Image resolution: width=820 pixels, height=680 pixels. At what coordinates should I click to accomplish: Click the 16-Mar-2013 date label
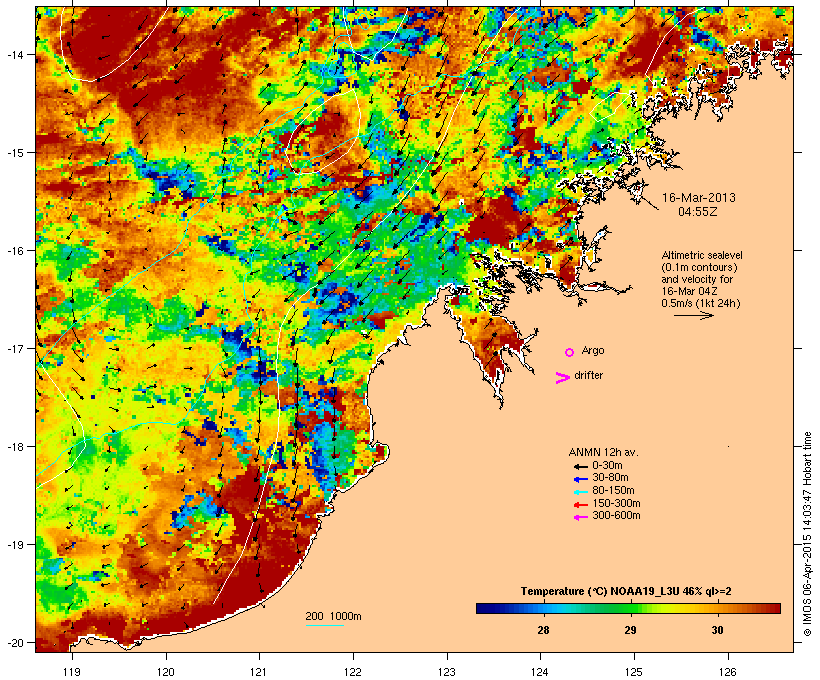[x=699, y=198]
